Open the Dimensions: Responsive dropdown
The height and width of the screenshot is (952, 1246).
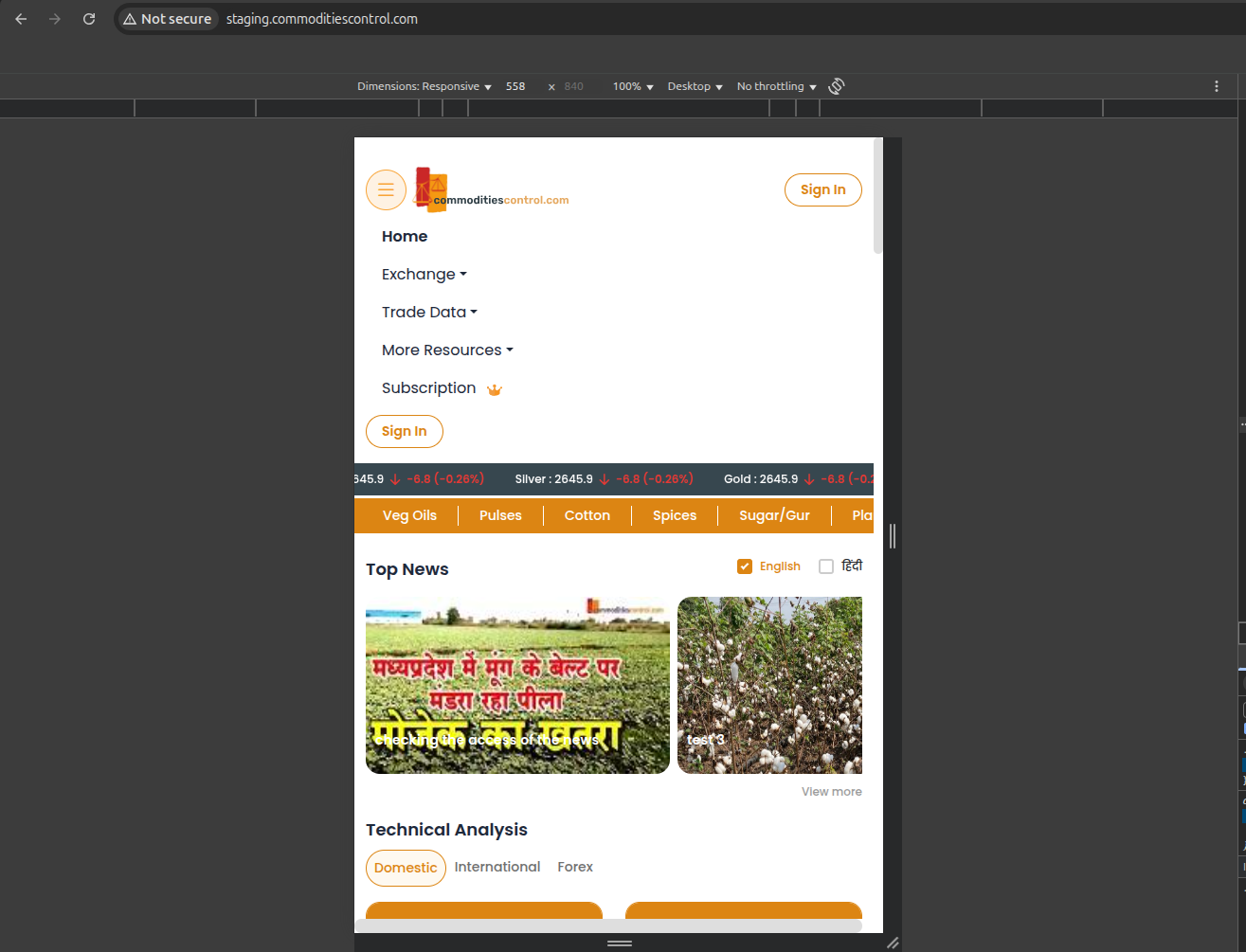[x=424, y=86]
